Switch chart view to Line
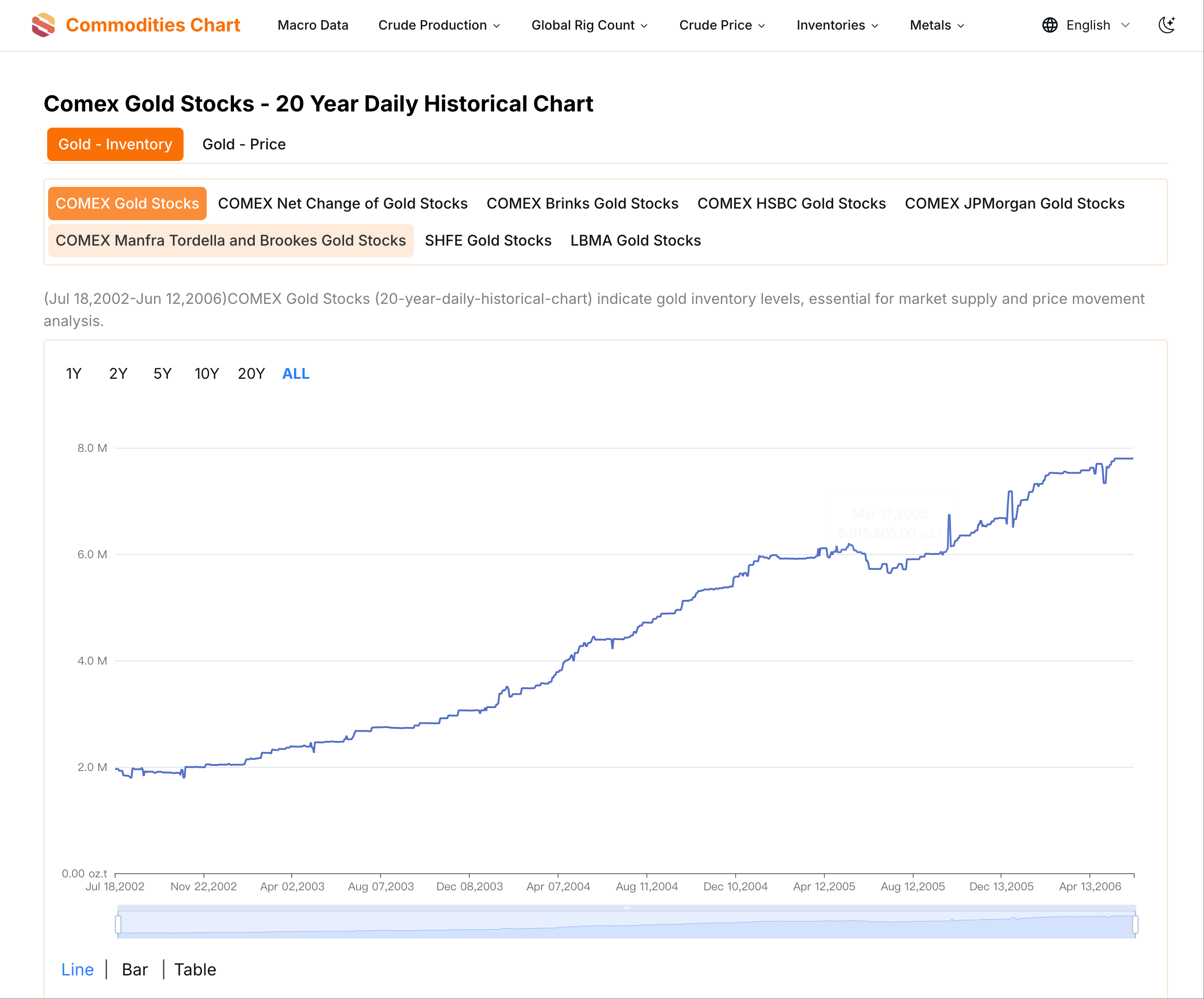The height and width of the screenshot is (999, 1204). click(77, 970)
